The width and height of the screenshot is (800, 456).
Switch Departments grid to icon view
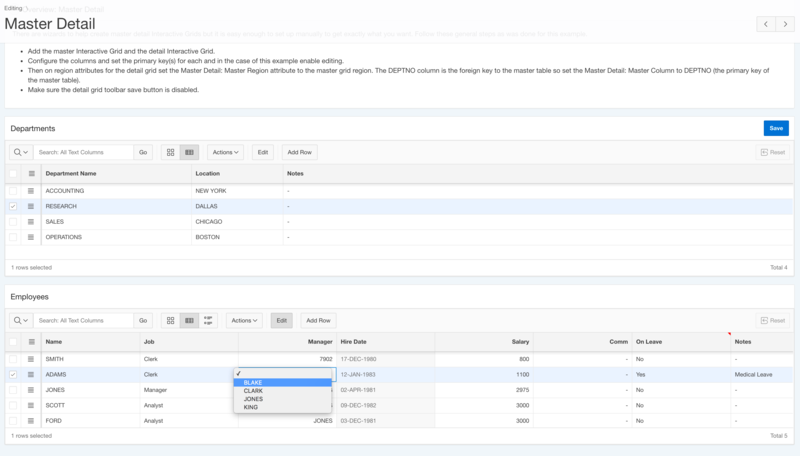coord(171,152)
